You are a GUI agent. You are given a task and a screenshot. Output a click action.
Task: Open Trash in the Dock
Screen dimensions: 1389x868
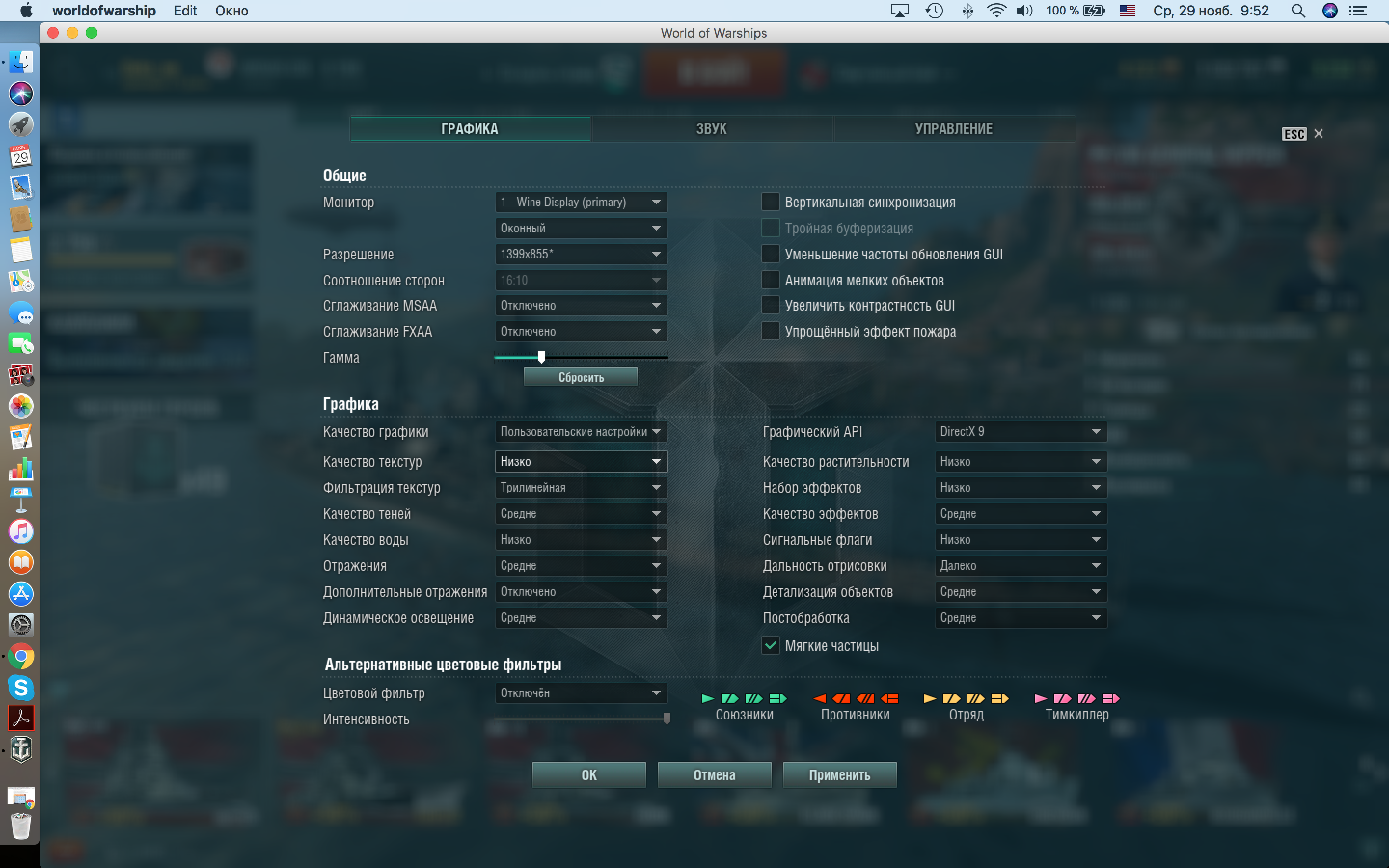pos(21,827)
